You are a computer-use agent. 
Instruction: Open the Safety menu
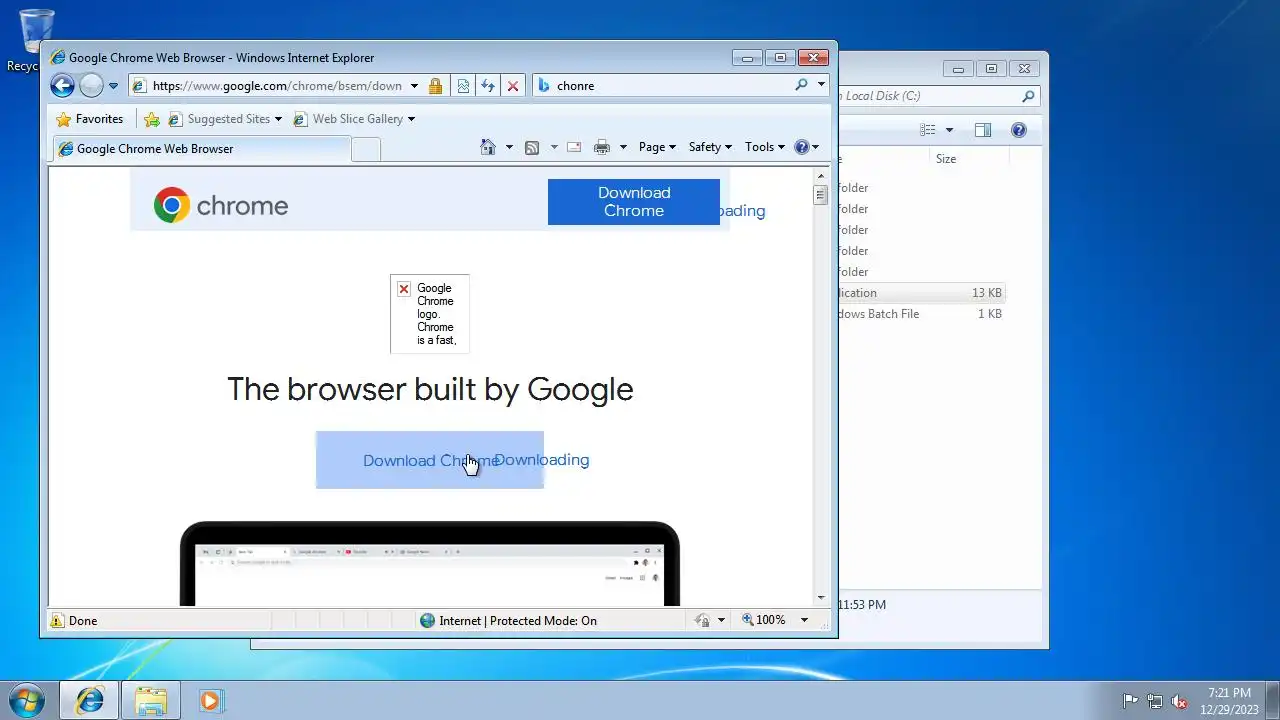[710, 147]
